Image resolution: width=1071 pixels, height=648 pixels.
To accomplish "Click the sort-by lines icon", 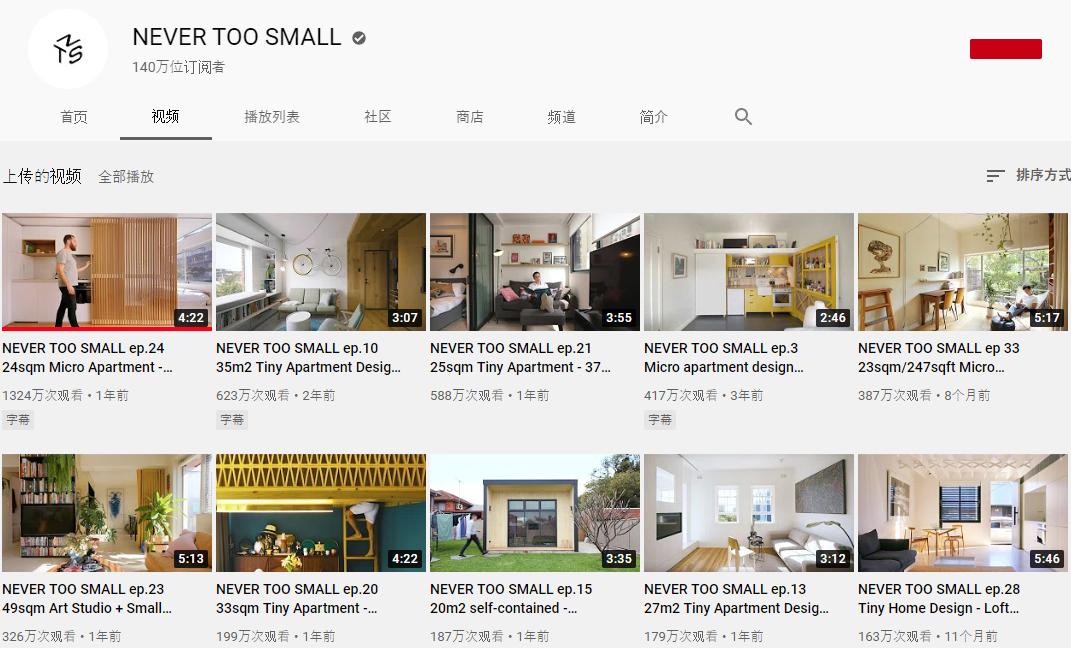I will [x=995, y=175].
